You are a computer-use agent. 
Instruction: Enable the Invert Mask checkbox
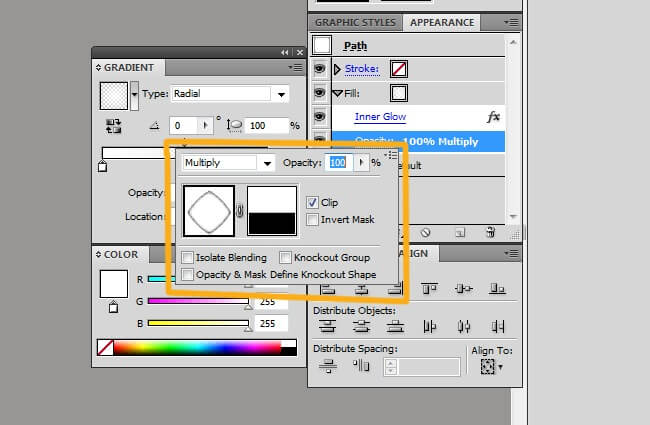313,219
